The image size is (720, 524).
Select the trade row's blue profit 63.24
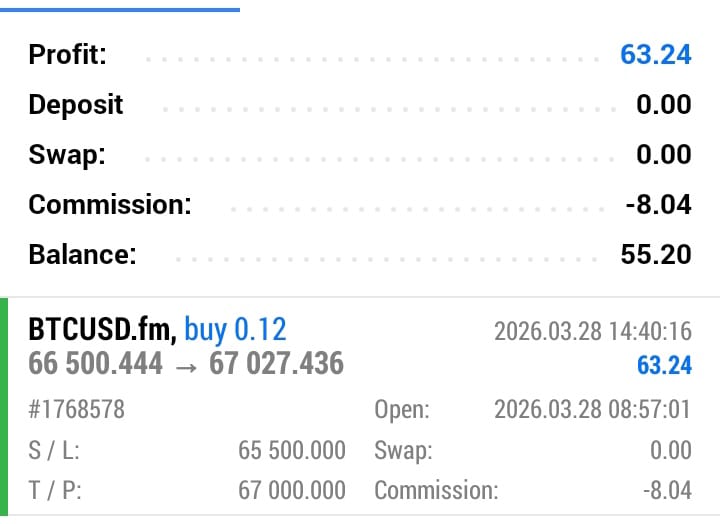tap(664, 365)
